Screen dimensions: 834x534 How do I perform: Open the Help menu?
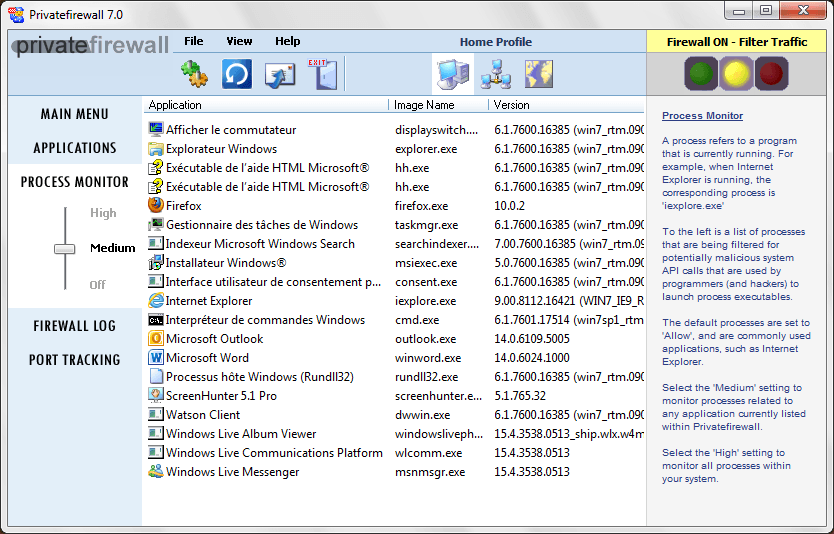(x=287, y=42)
